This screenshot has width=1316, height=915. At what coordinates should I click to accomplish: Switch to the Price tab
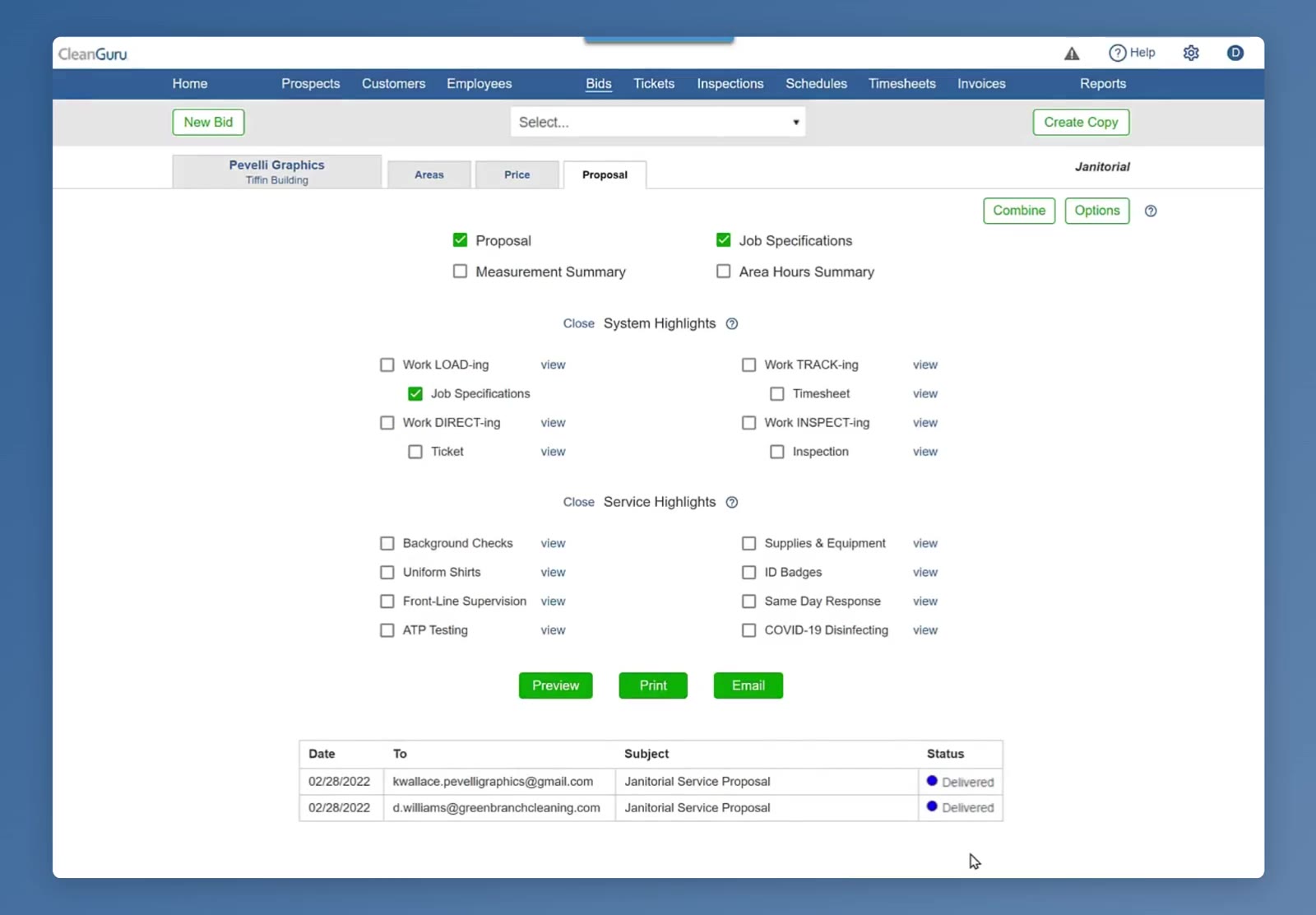tap(517, 174)
